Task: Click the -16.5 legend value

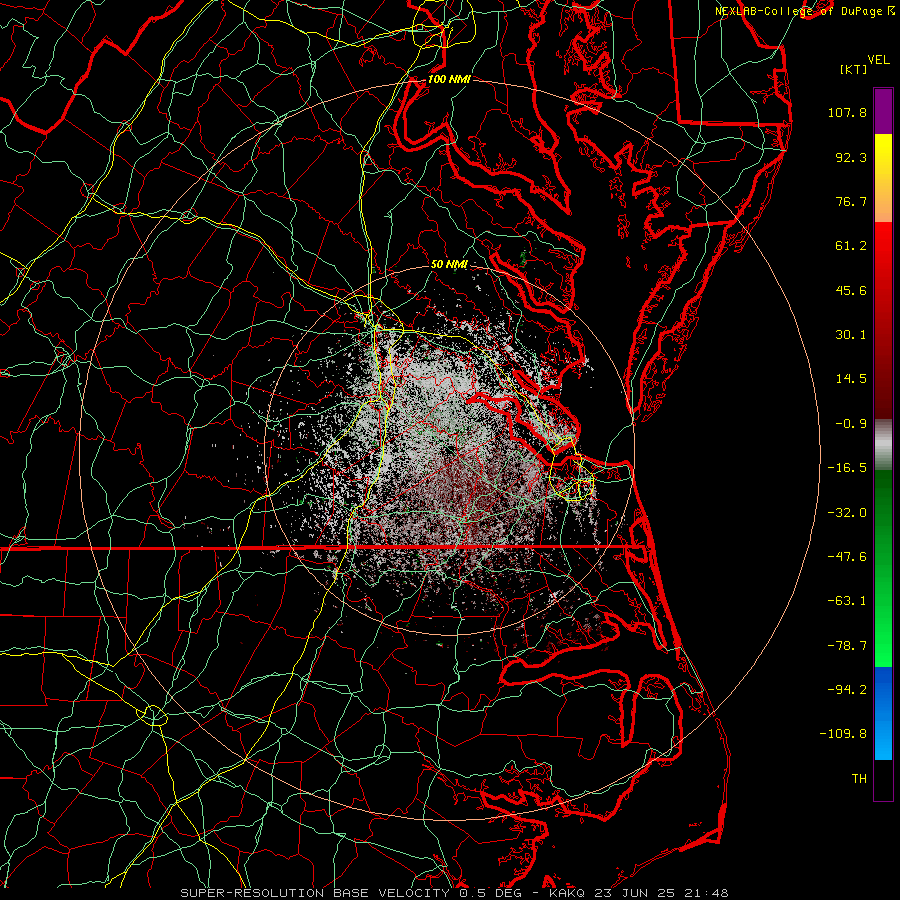Action: point(847,468)
